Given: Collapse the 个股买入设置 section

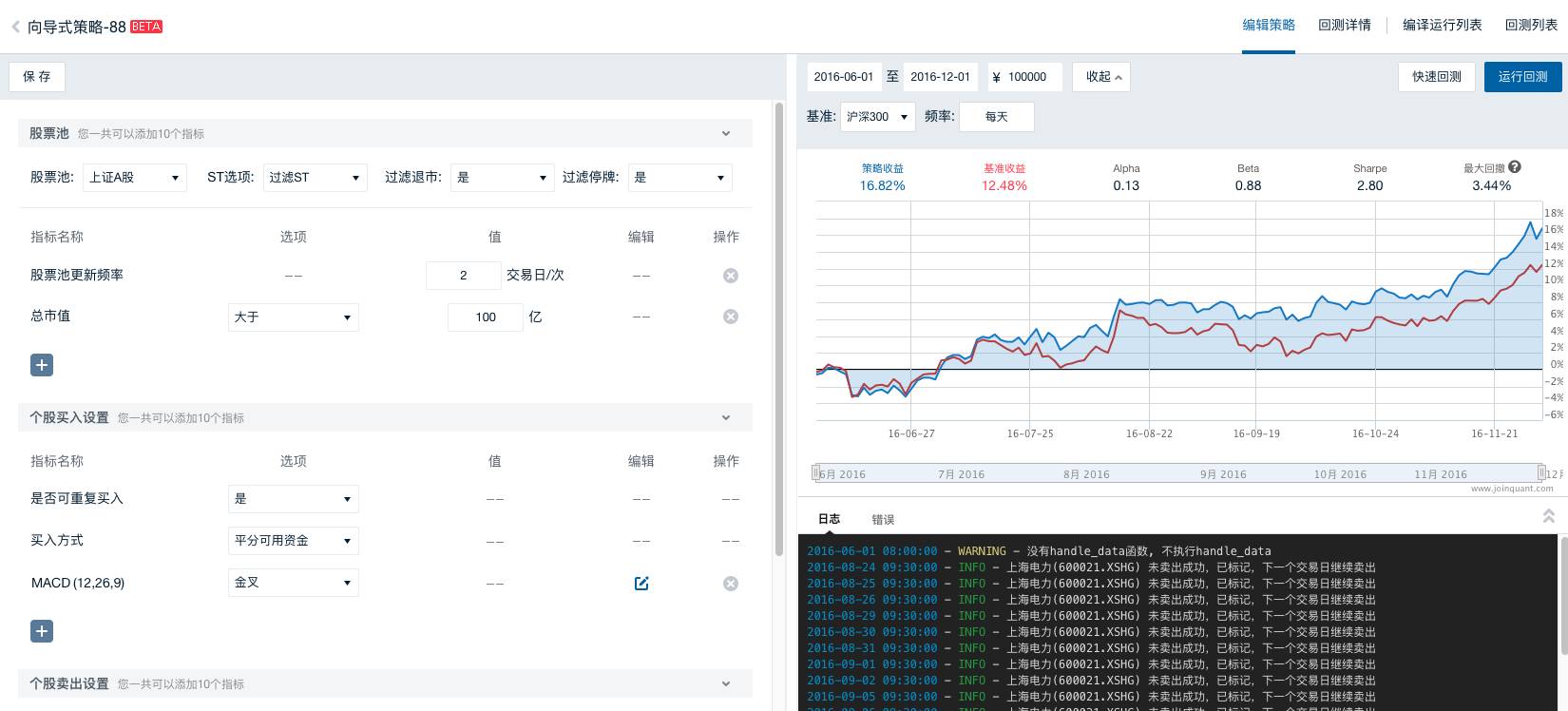Looking at the screenshot, I should (x=726, y=417).
